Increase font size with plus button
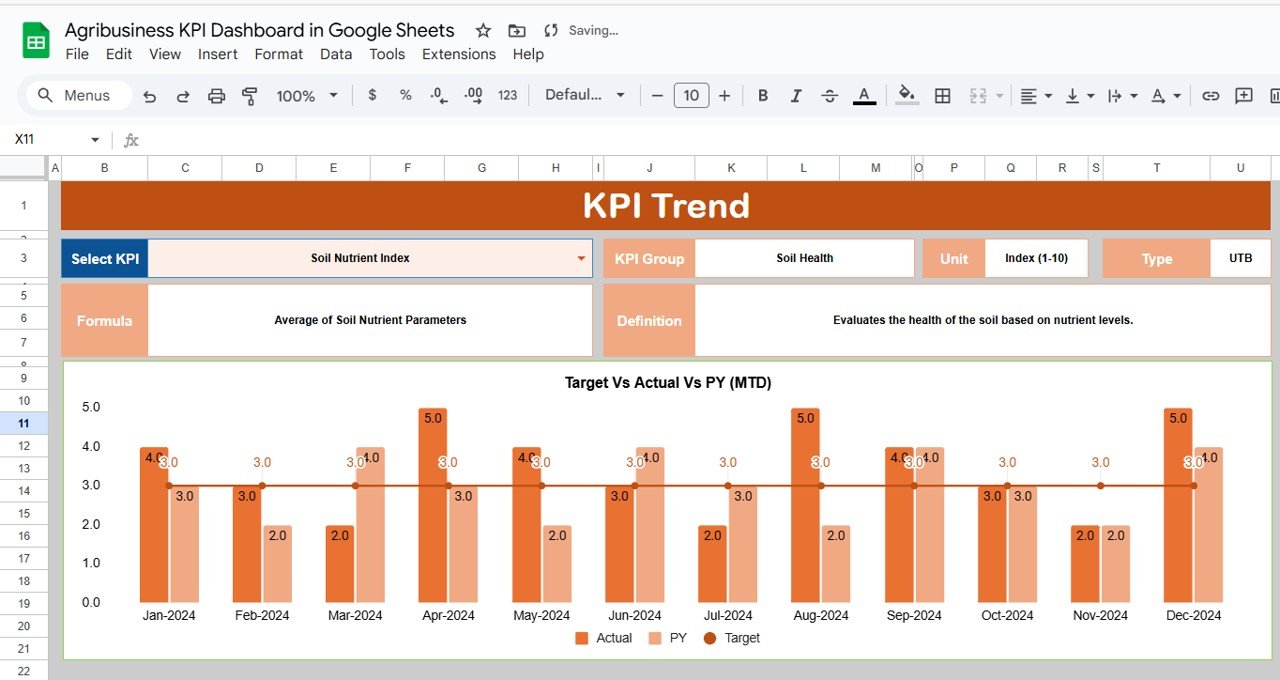 click(x=724, y=95)
